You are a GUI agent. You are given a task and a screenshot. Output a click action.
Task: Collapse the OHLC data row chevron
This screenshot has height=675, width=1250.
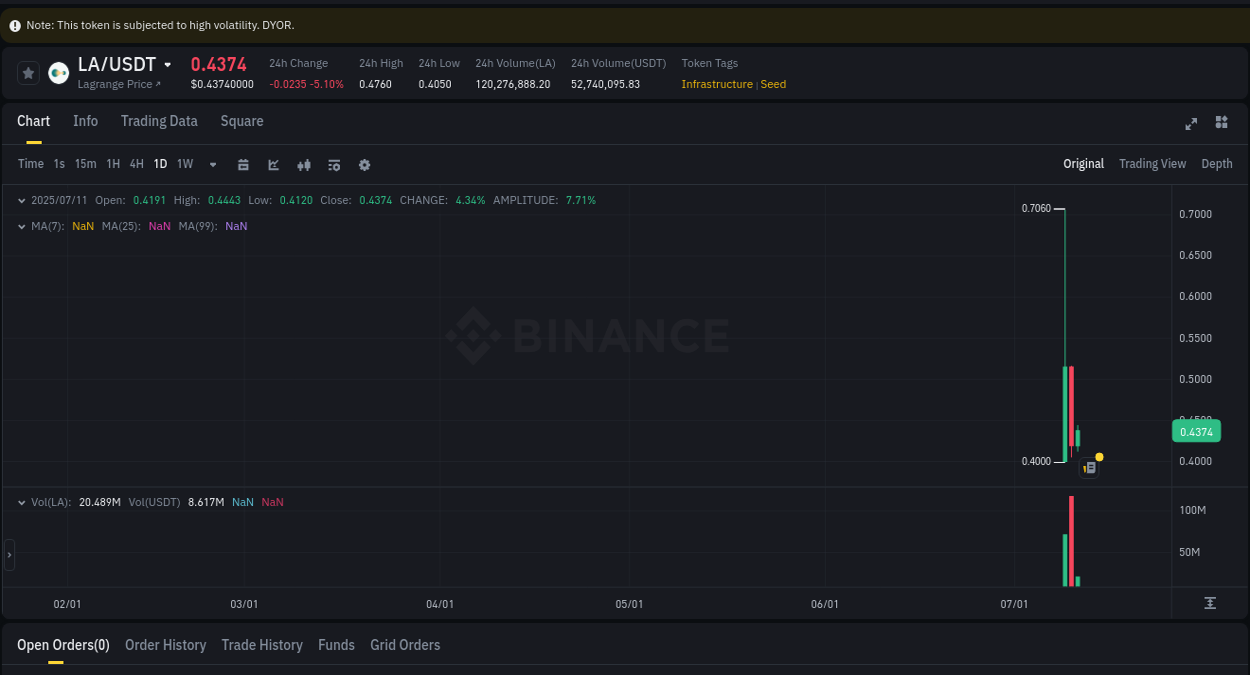21,200
